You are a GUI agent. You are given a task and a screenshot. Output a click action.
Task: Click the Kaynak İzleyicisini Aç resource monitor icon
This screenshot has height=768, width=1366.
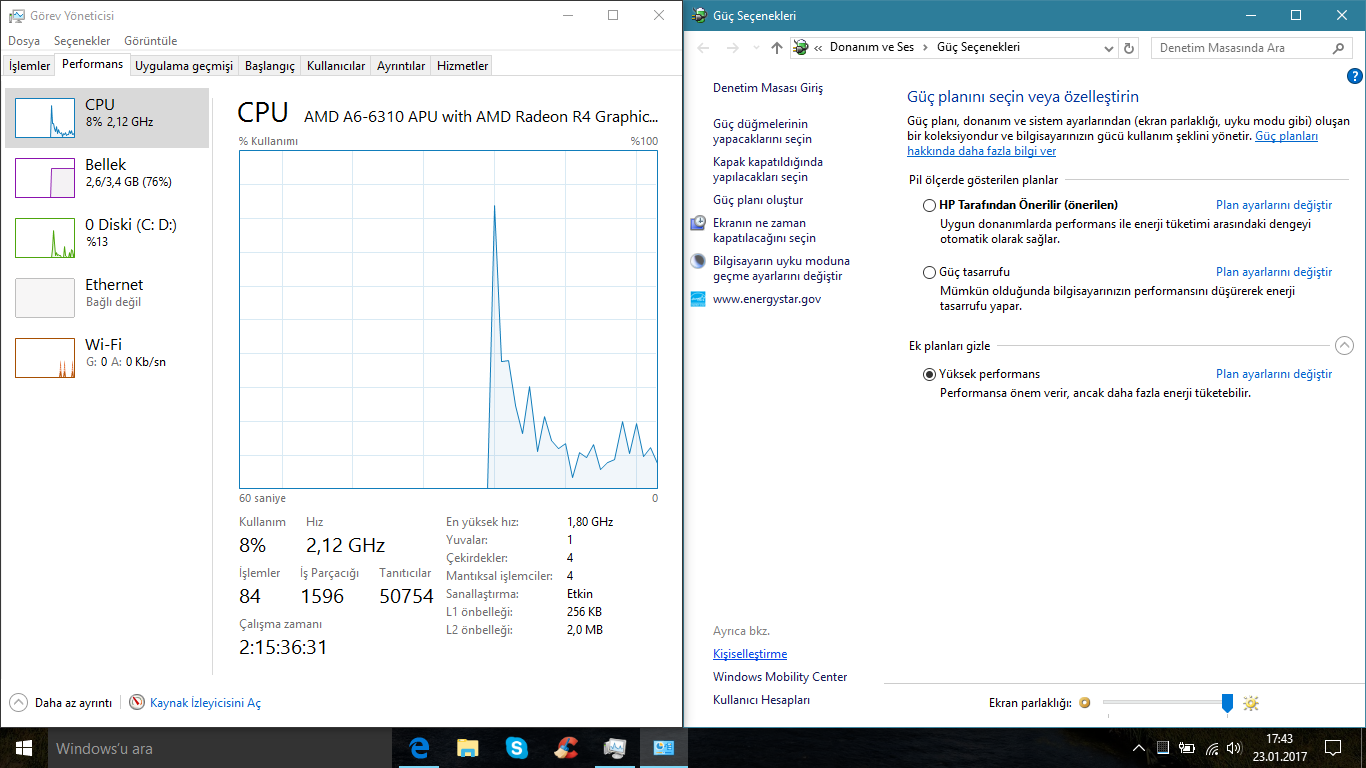coord(137,703)
